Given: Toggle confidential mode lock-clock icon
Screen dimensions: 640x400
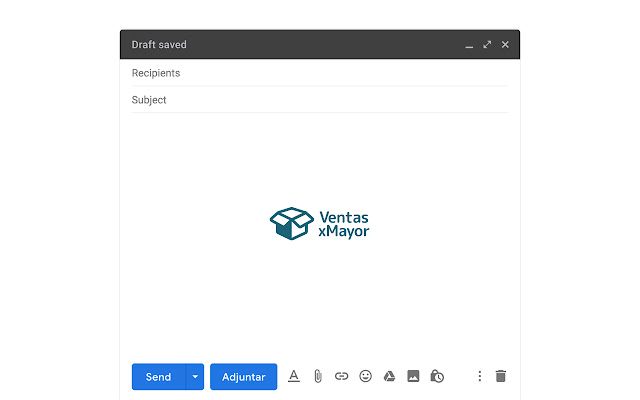Looking at the screenshot, I should (x=437, y=376).
